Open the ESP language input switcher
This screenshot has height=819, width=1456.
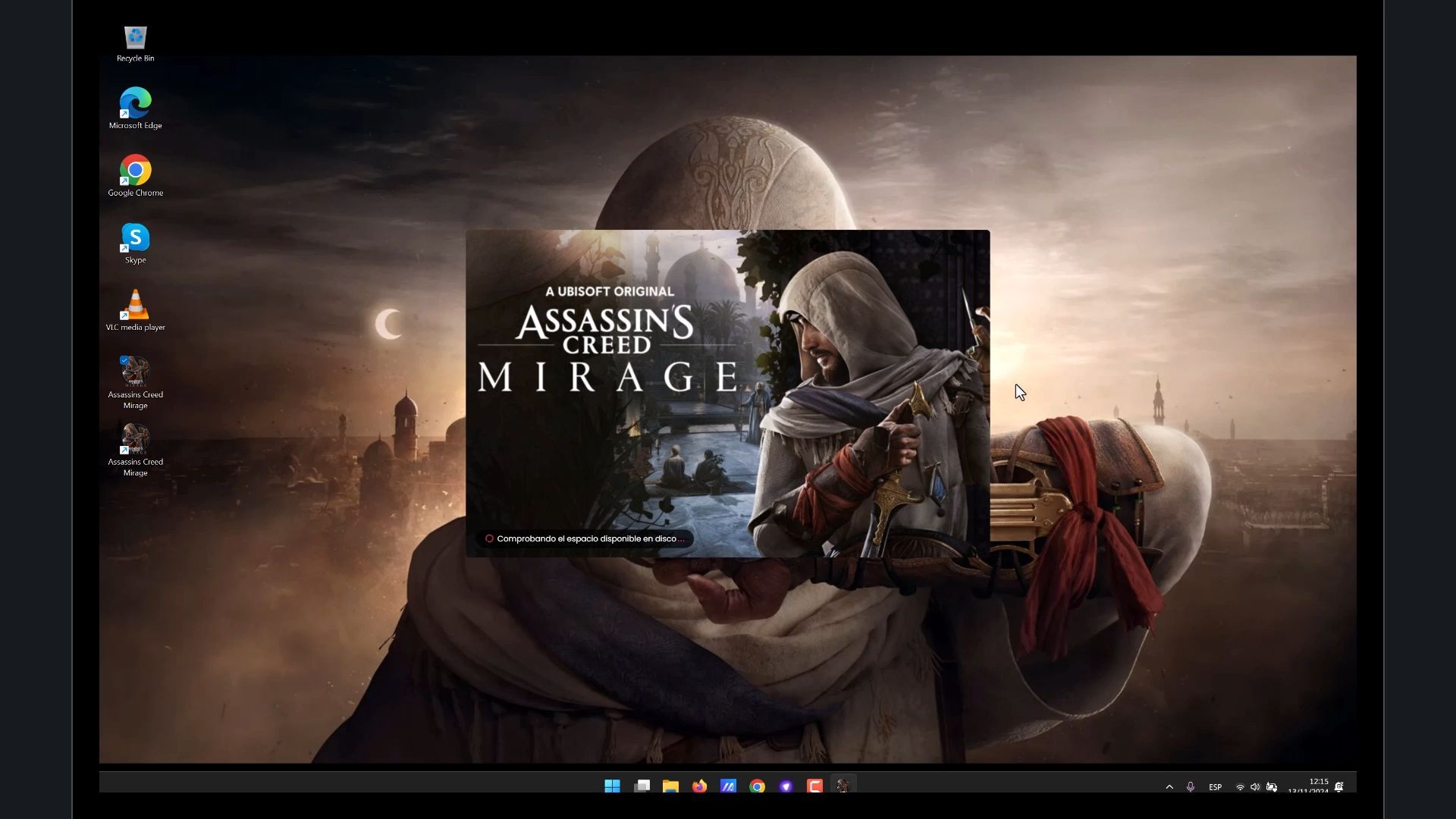1215,787
